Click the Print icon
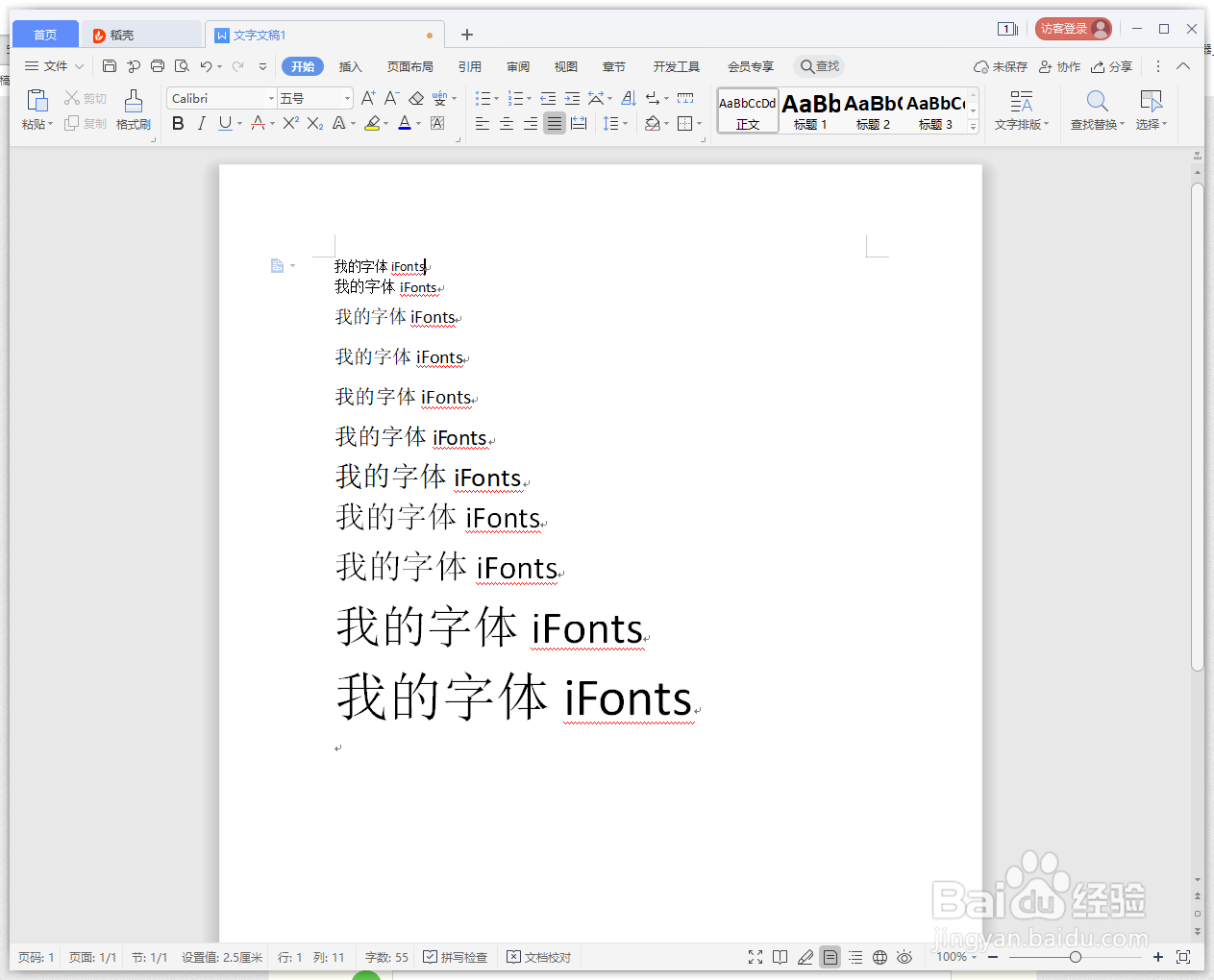This screenshot has height=980, width=1214. (x=158, y=66)
